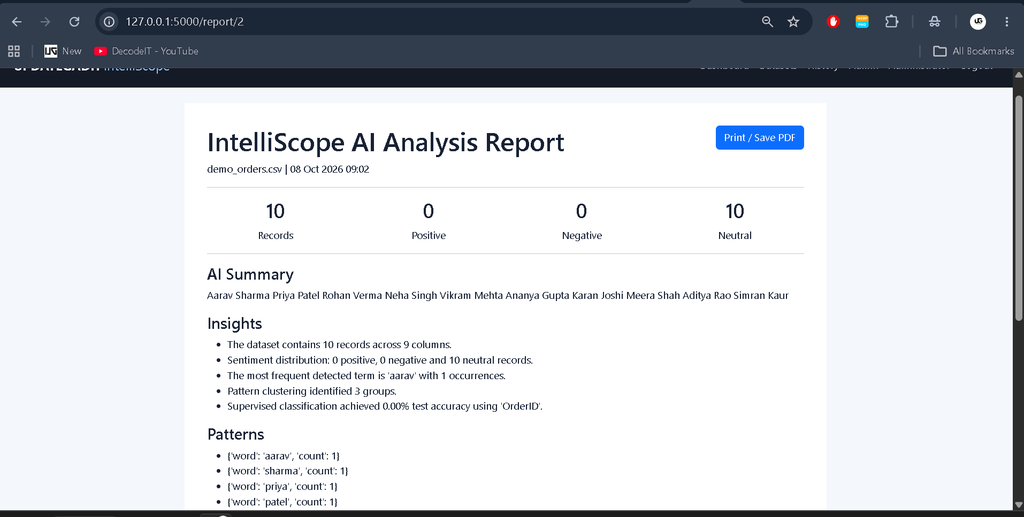Open the DecodeIT - YouTube bookmark
The image size is (1024, 517).
pos(146,51)
